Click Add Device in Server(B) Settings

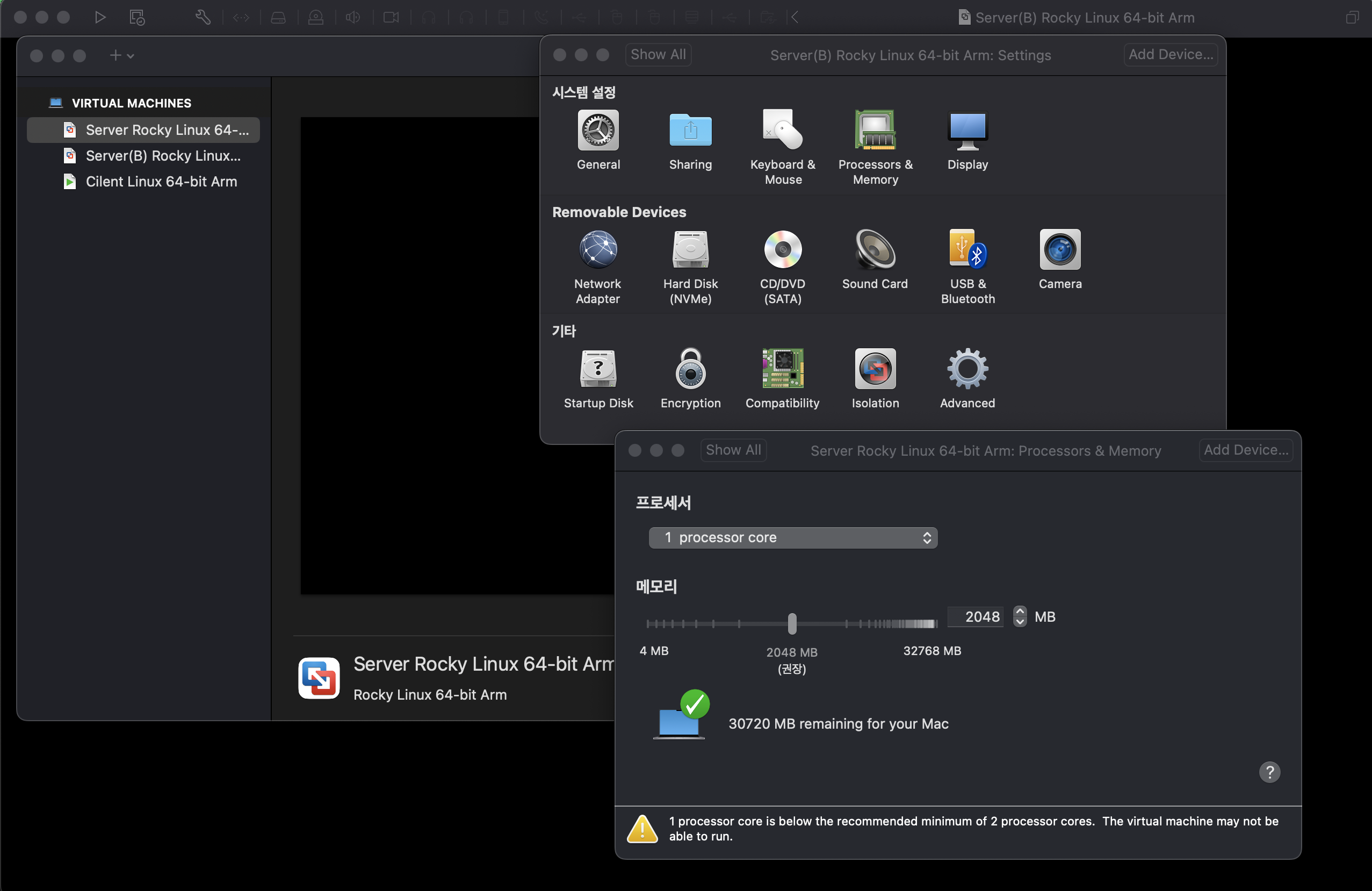click(1170, 55)
